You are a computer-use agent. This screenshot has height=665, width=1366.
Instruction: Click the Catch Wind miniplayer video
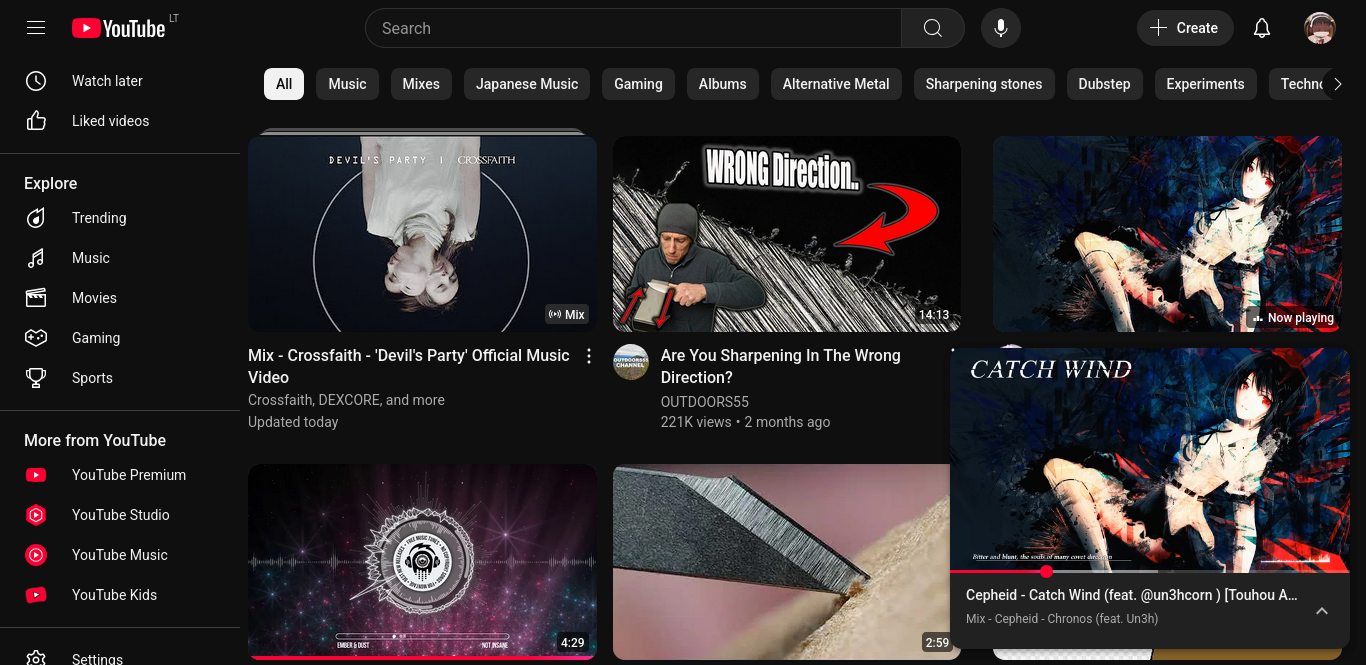(1150, 459)
